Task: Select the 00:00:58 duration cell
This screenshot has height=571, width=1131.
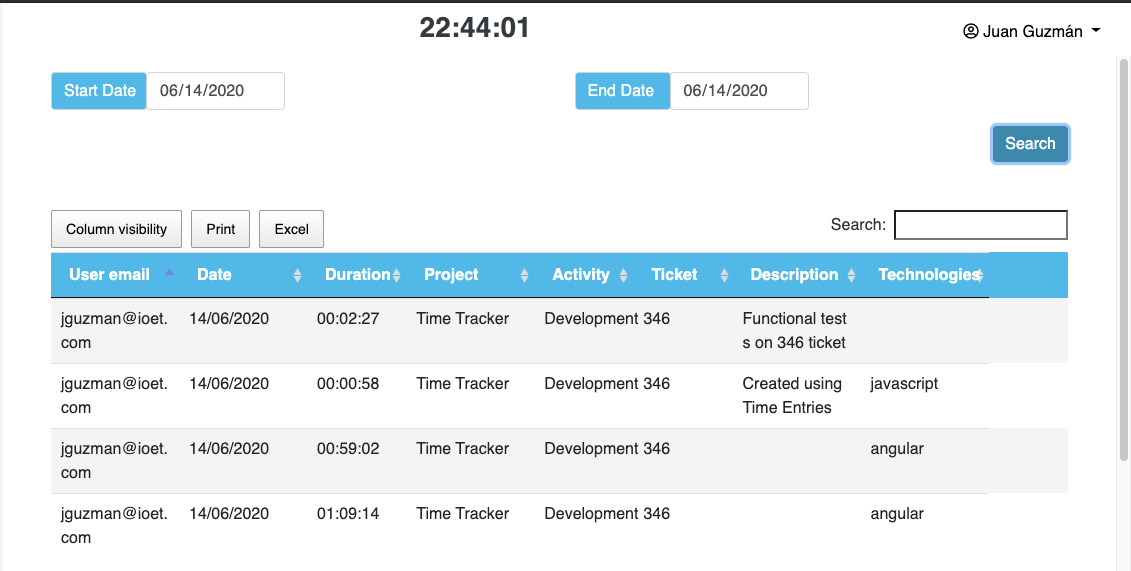Action: click(x=348, y=384)
